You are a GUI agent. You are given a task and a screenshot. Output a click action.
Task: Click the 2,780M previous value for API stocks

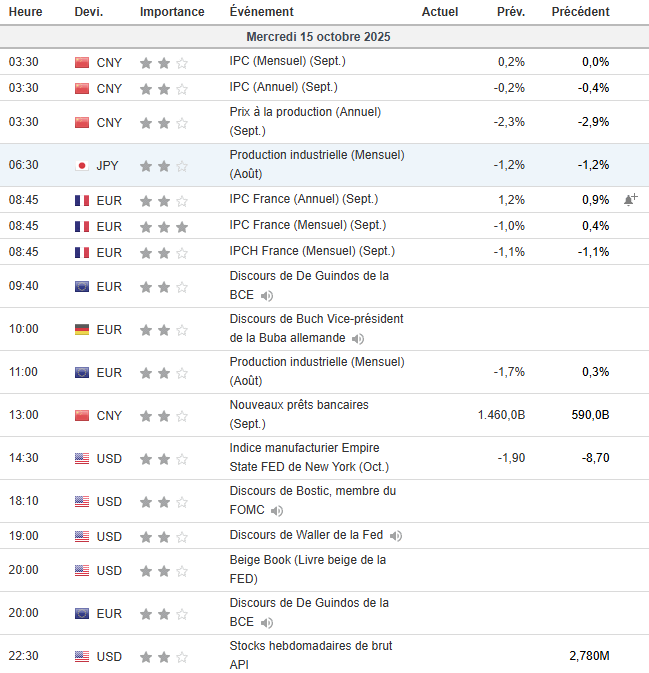589,655
